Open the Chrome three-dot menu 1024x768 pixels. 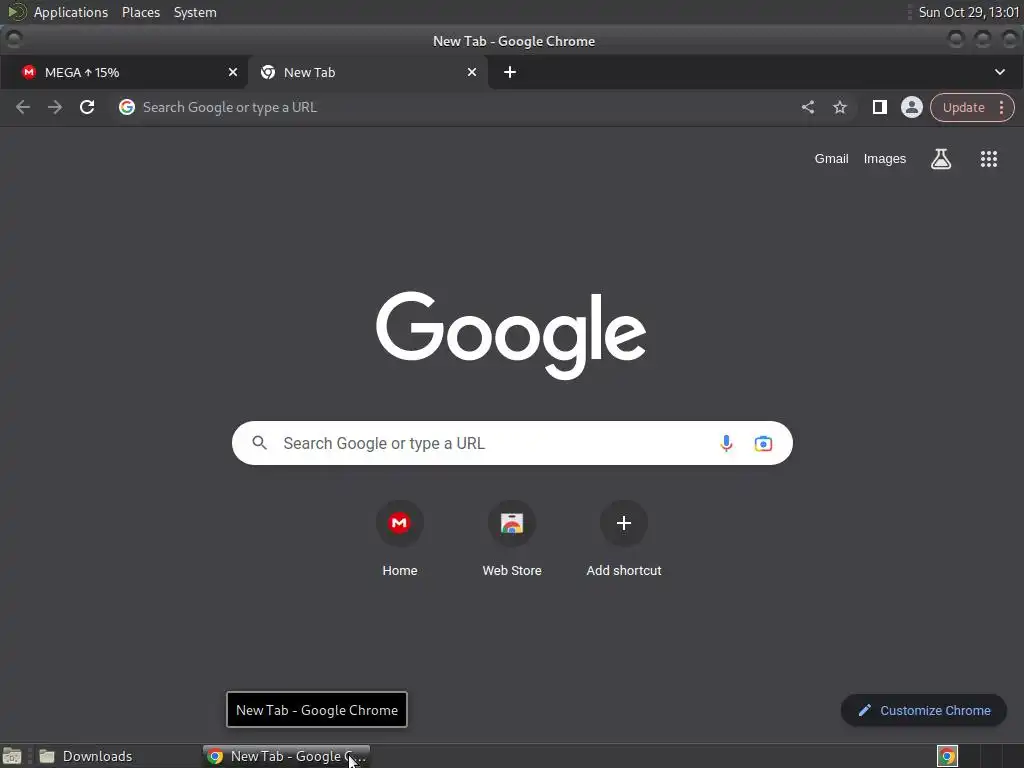1002,108
